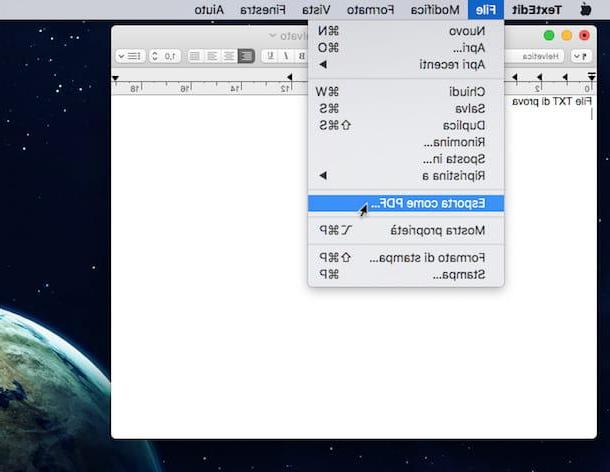610x472 pixels.
Task: Select the Stampa... menu entry
Action: [x=406, y=274]
